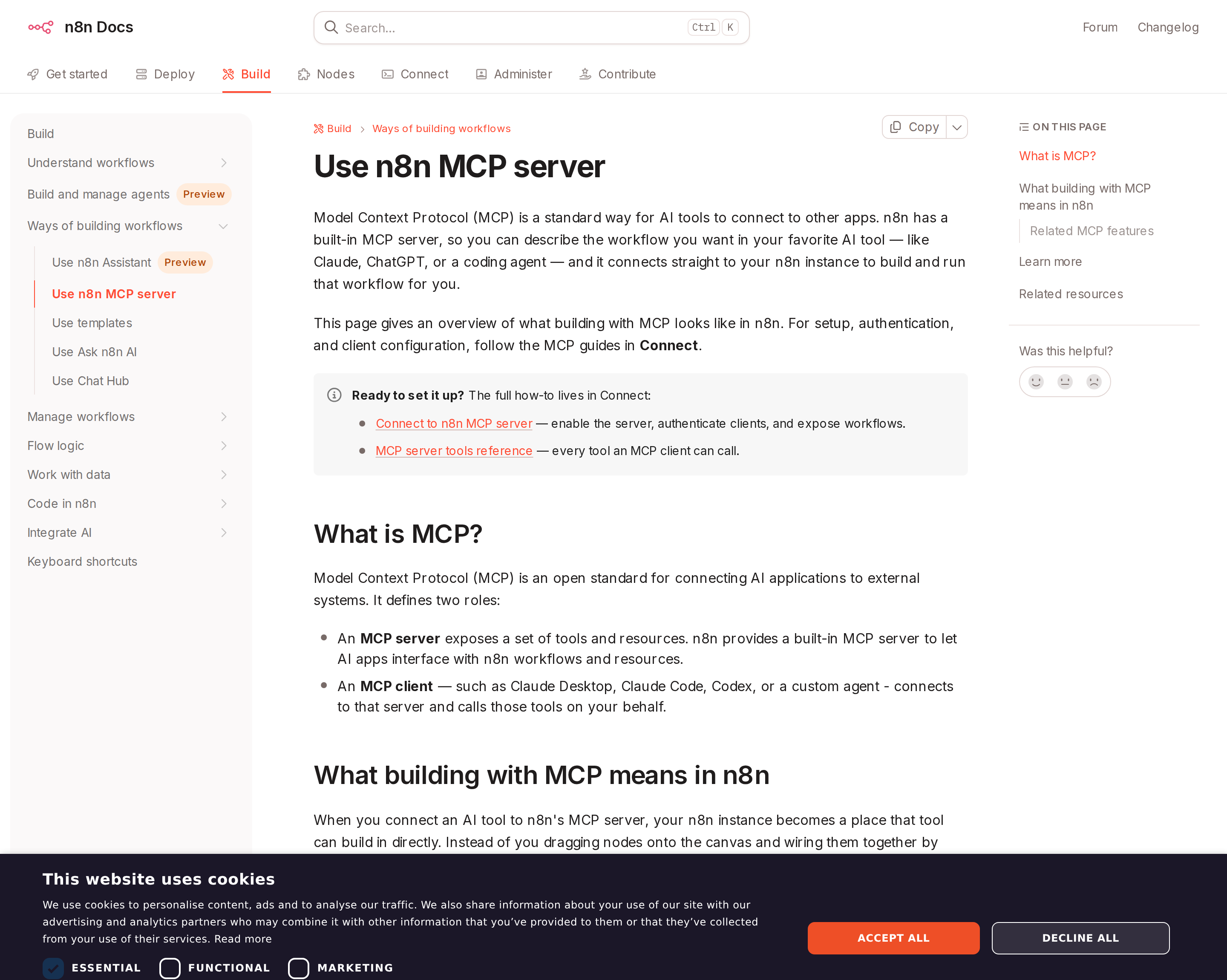Click the Build breadcrumb icon

click(319, 129)
